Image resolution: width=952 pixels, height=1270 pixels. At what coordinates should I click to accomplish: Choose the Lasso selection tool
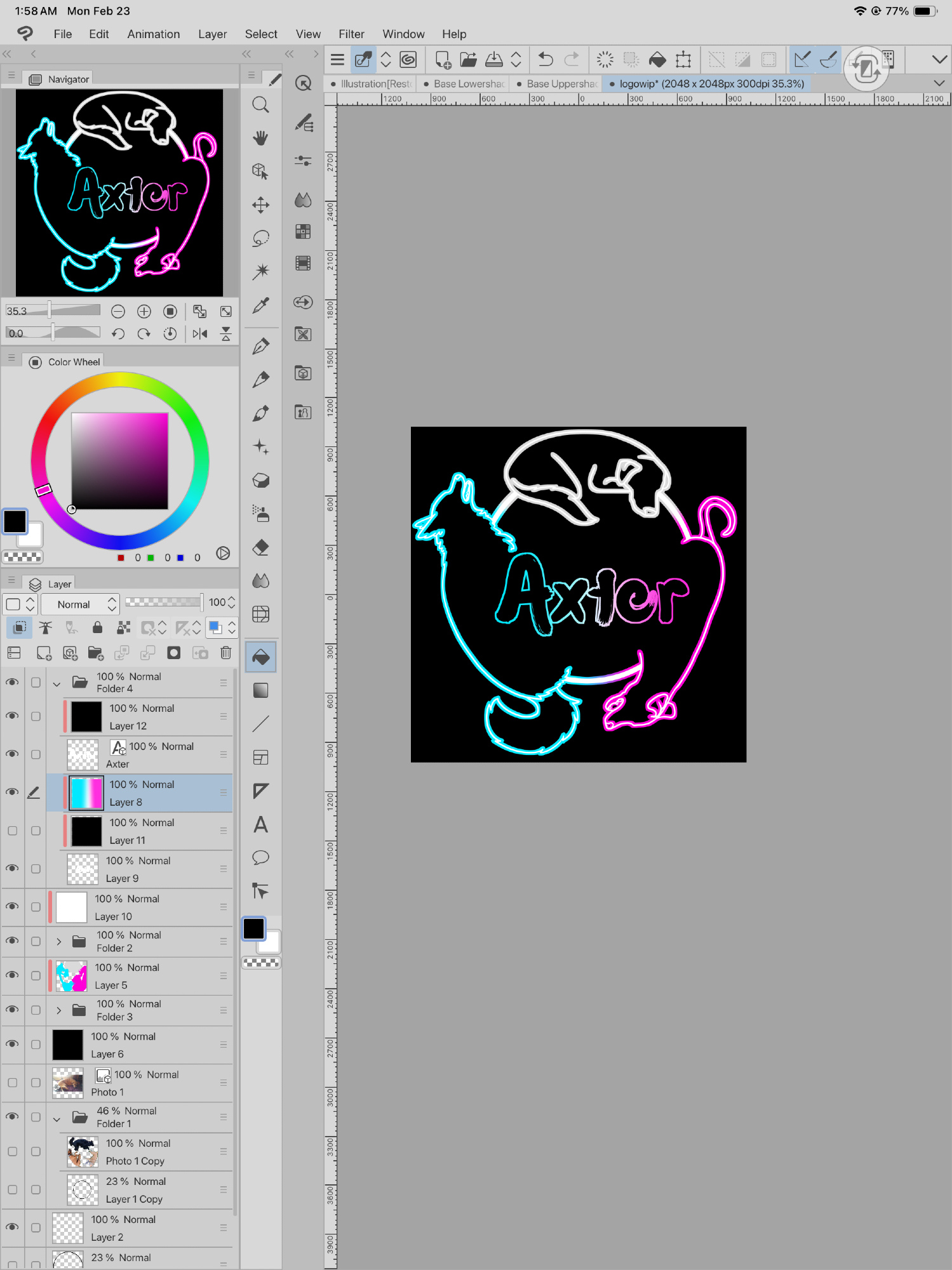[260, 238]
